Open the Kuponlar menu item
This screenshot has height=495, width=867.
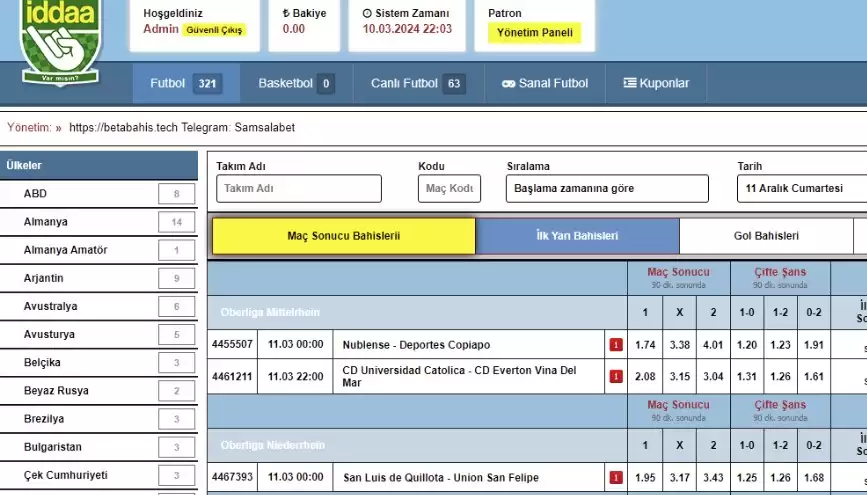(x=656, y=84)
